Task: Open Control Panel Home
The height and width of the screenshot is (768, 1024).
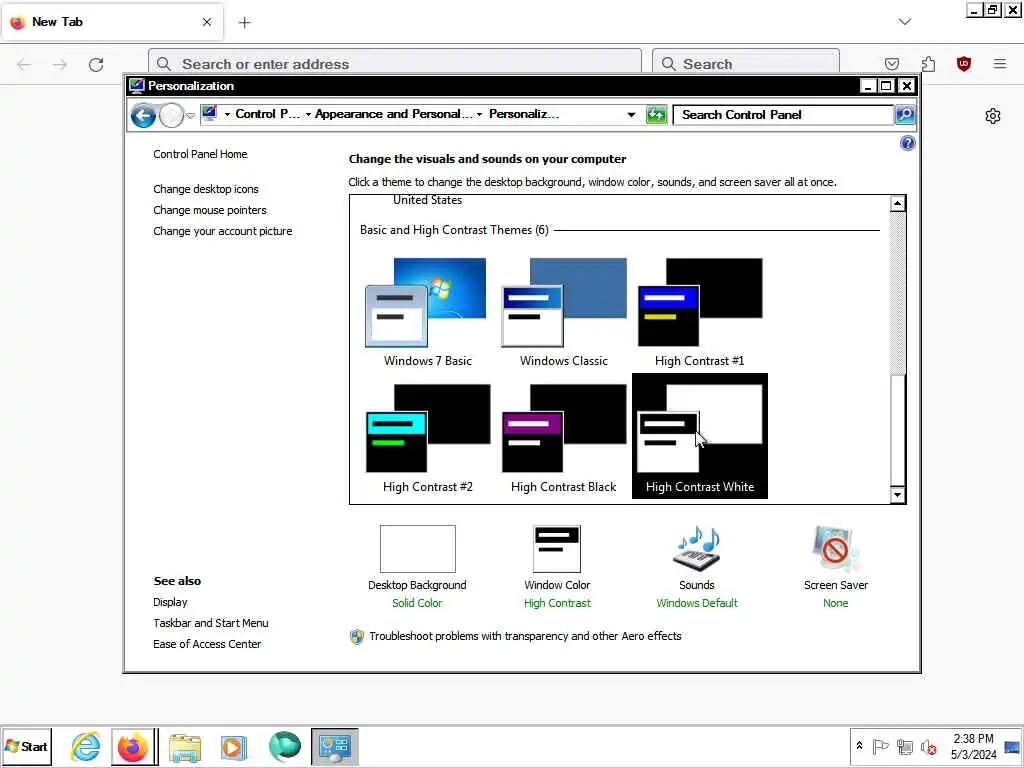Action: [200, 154]
